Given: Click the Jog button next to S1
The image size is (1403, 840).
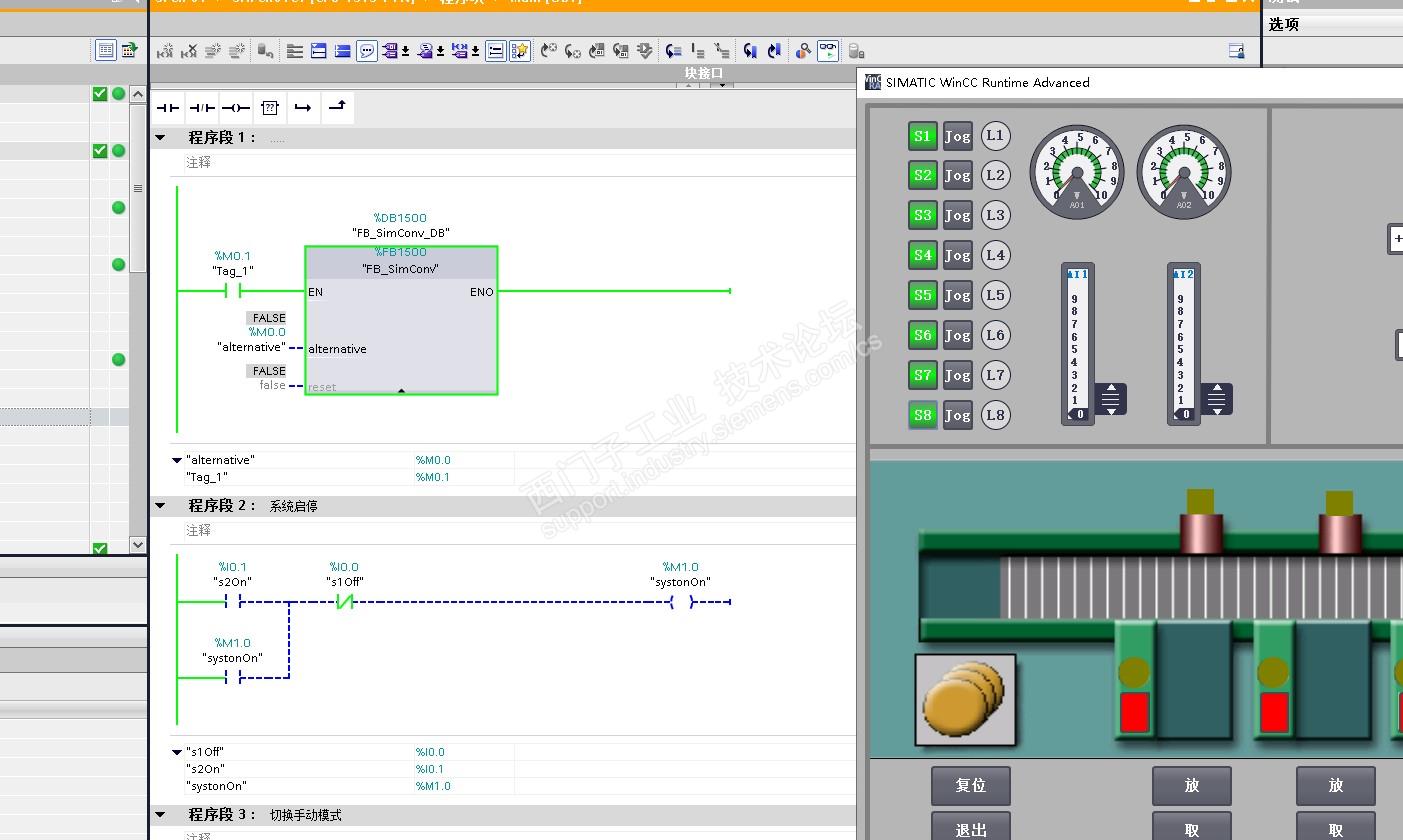Looking at the screenshot, I should pos(958,136).
